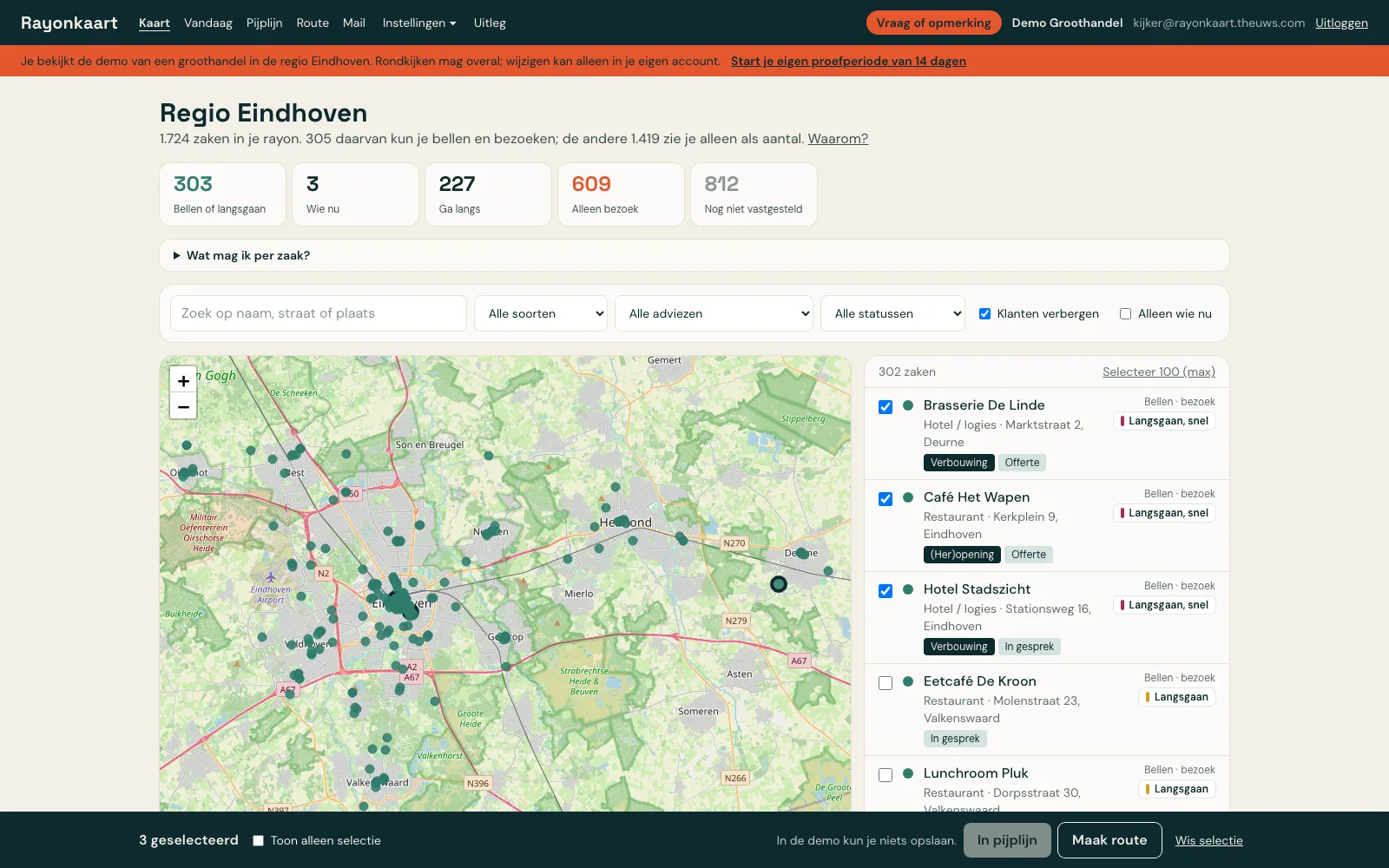Open the Pijplijn page
The image size is (1389, 868).
coord(264,23)
